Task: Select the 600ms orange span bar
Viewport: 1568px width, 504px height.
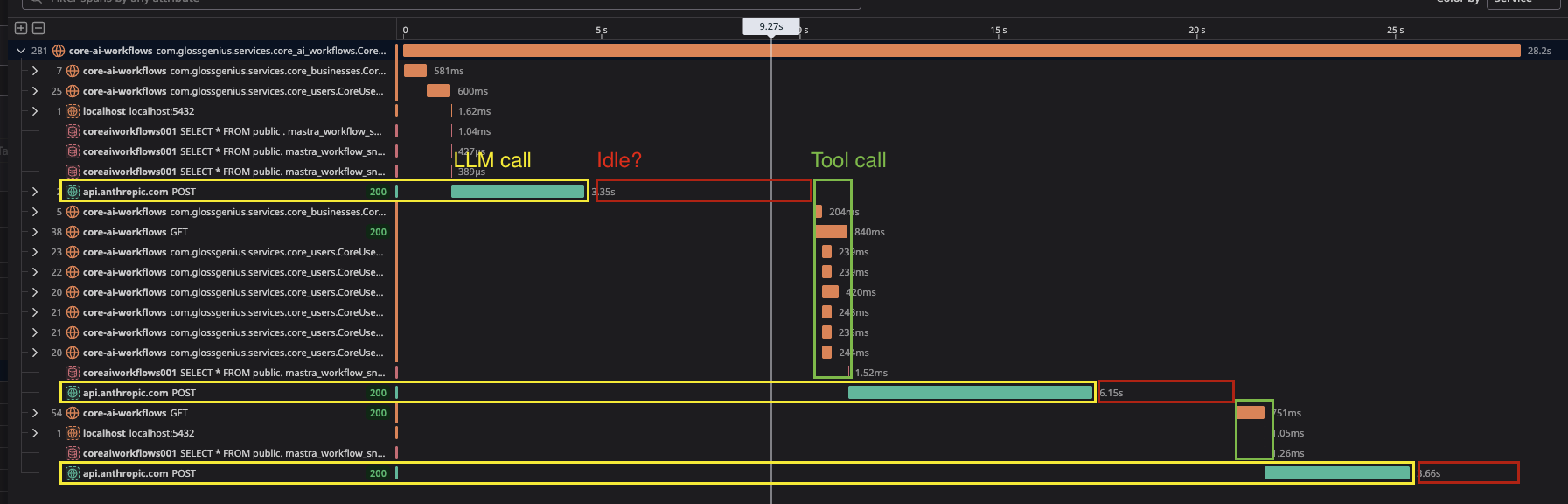Action: (438, 91)
